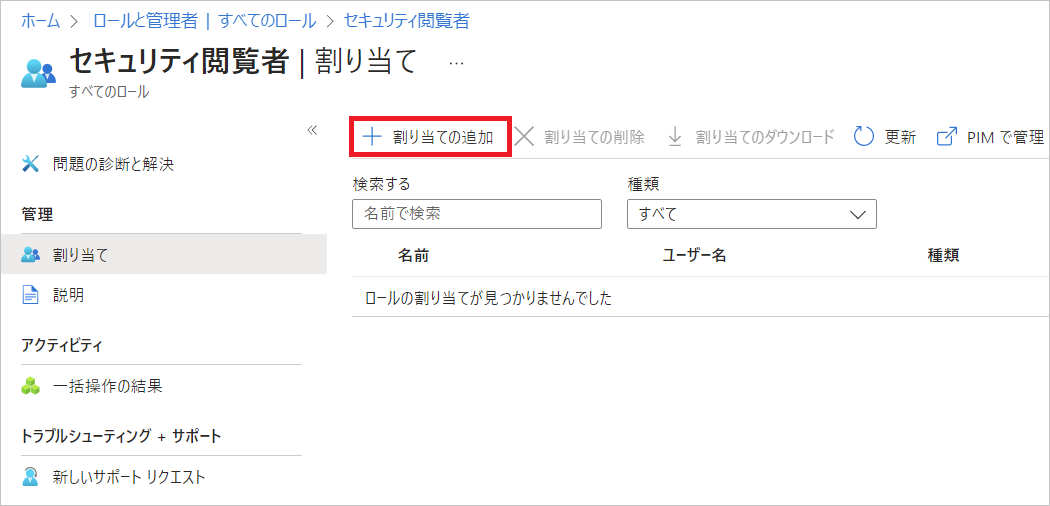The height and width of the screenshot is (506, 1050).
Task: Click すべてのロール subtitle under title
Action: click(x=109, y=92)
